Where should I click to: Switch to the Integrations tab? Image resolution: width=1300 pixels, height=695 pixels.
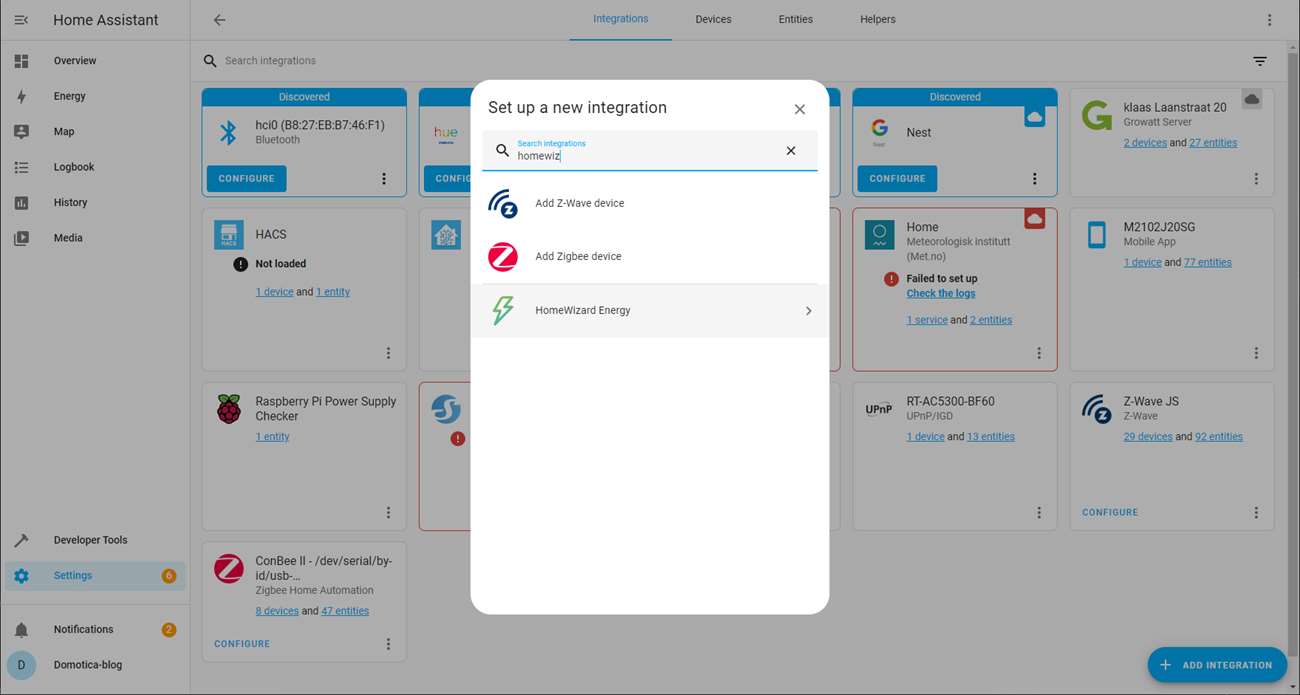click(x=620, y=20)
